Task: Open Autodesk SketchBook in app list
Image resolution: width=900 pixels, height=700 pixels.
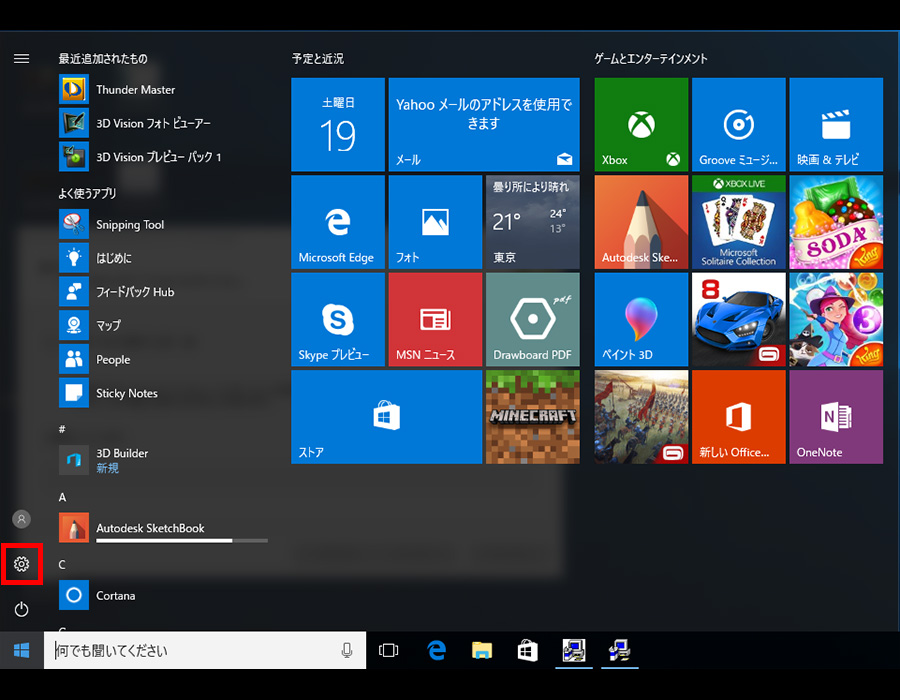Action: (164, 528)
